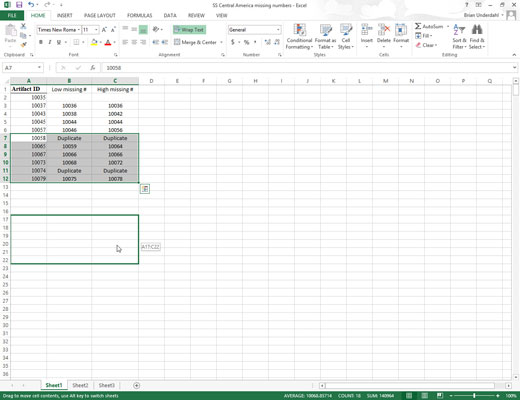Click the Brian Underdahl account name
The height and width of the screenshot is (400, 520).
click(481, 15)
